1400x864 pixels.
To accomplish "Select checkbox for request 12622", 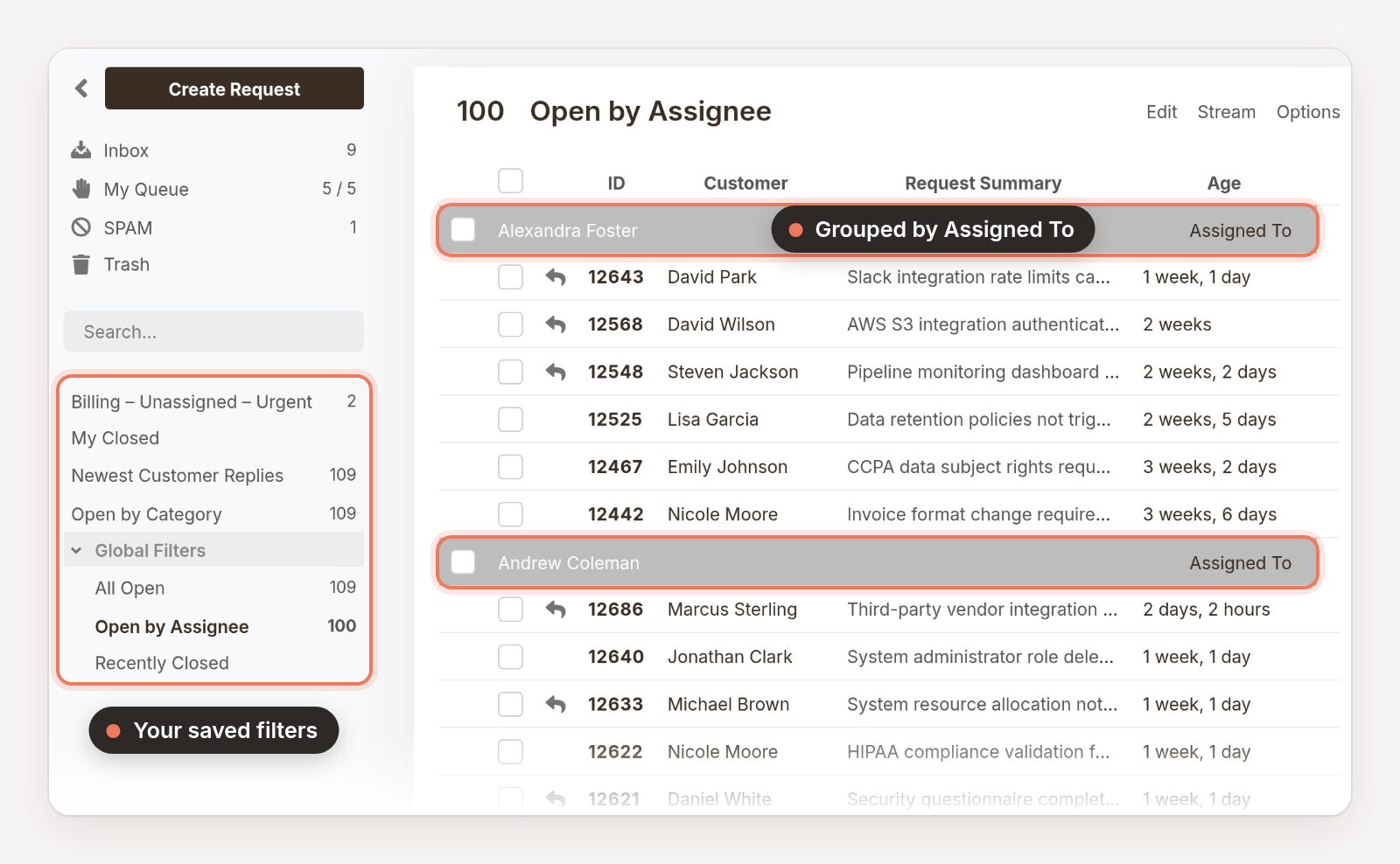I will click(510, 752).
